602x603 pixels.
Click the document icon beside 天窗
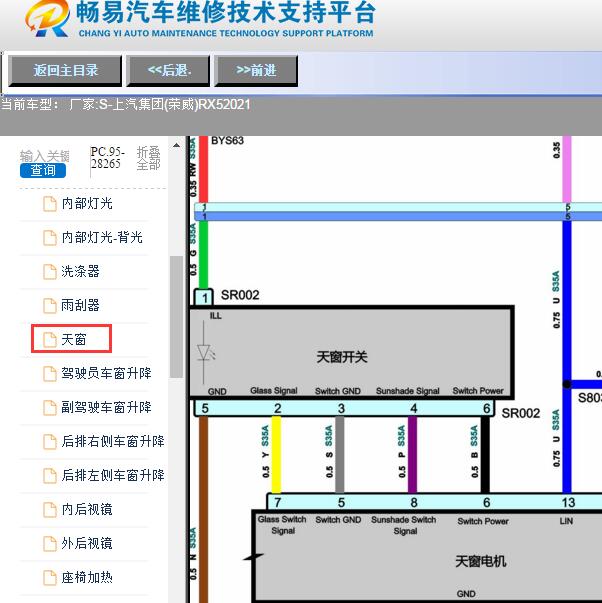click(50, 340)
